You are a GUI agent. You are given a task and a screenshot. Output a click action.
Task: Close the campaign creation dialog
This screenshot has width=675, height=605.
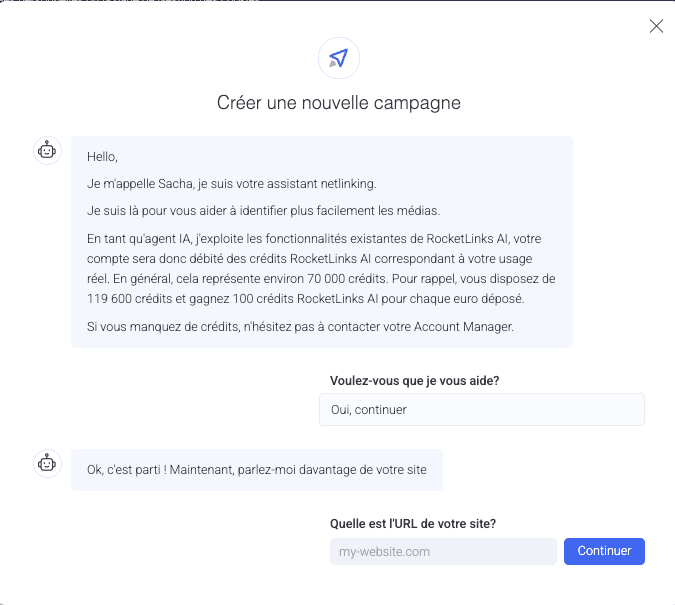656,26
